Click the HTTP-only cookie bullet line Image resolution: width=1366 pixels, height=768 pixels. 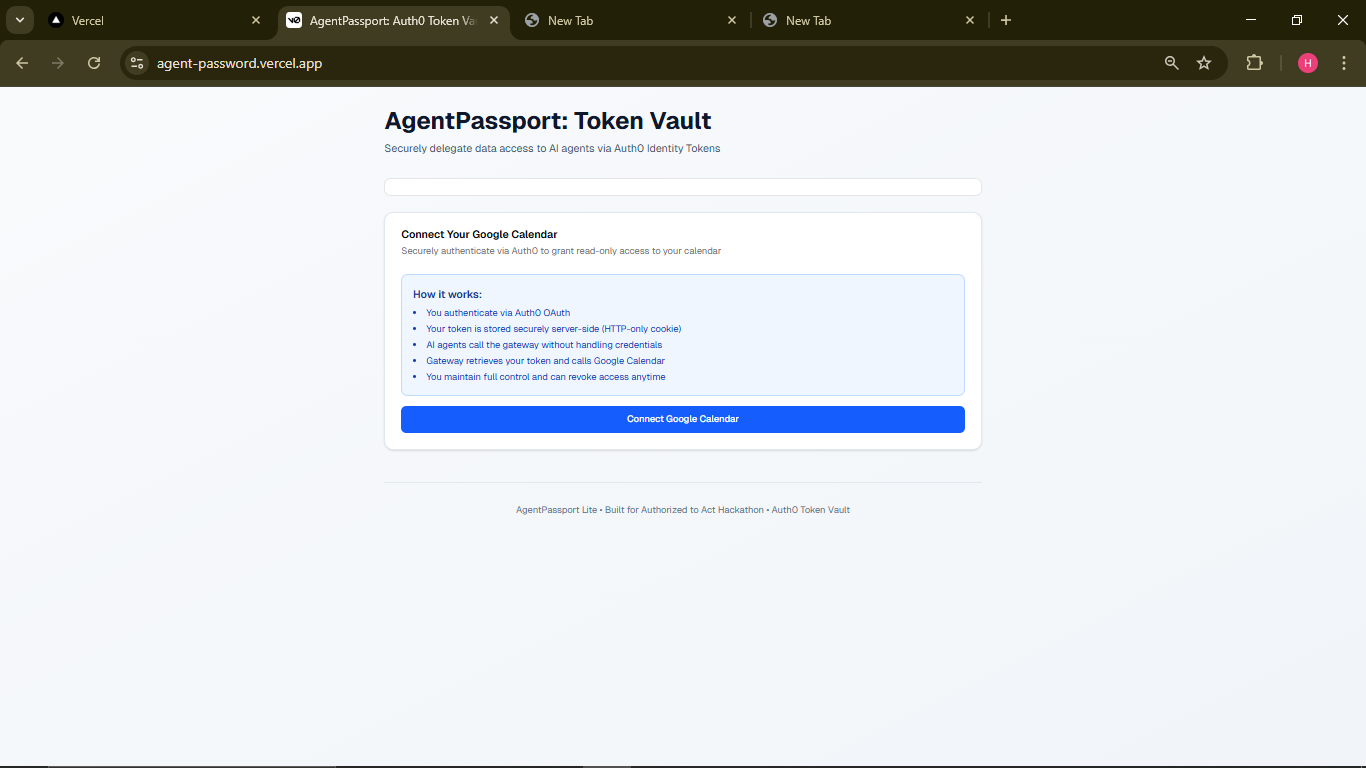[553, 329]
